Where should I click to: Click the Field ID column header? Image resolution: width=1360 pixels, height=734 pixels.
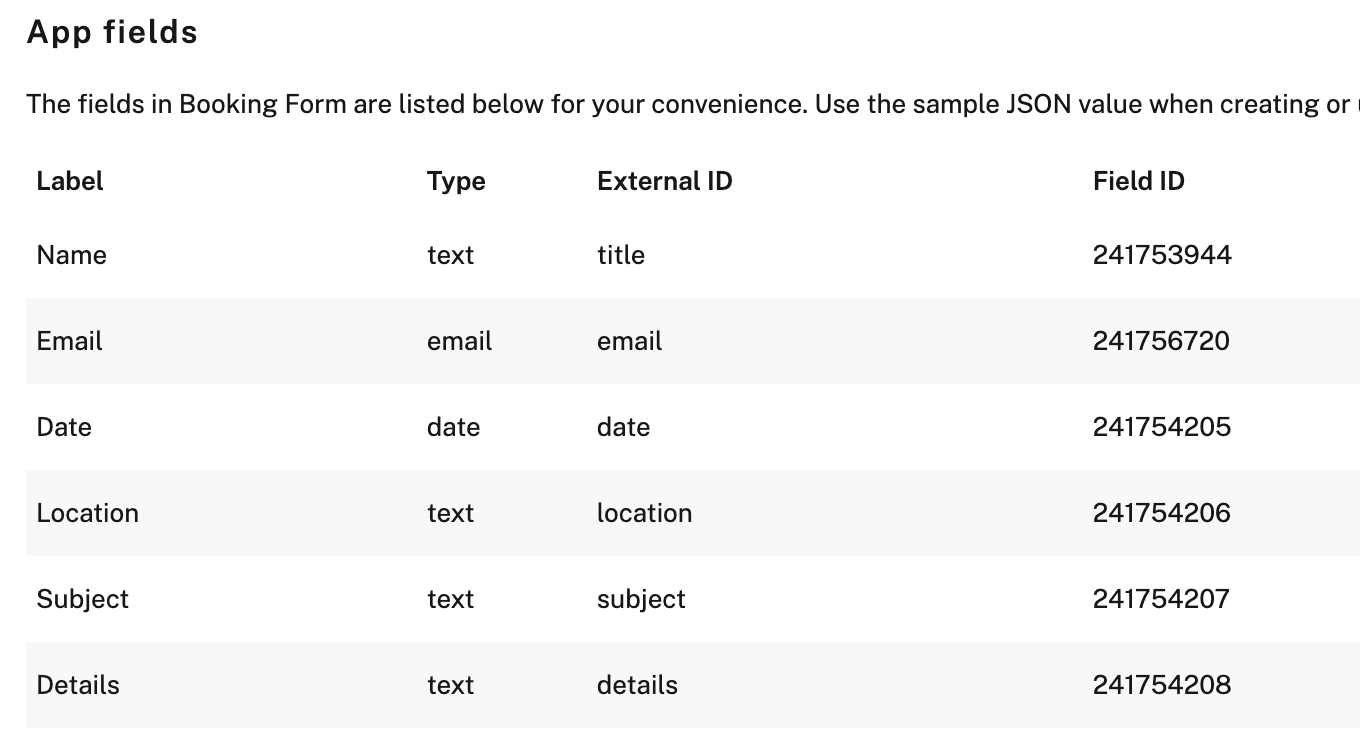(1139, 181)
